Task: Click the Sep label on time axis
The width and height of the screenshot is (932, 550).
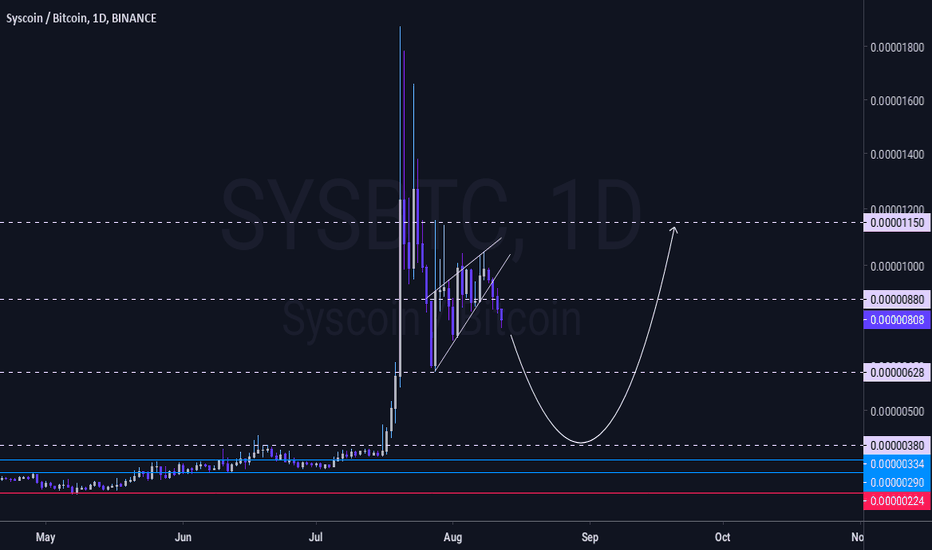Action: 590,538
